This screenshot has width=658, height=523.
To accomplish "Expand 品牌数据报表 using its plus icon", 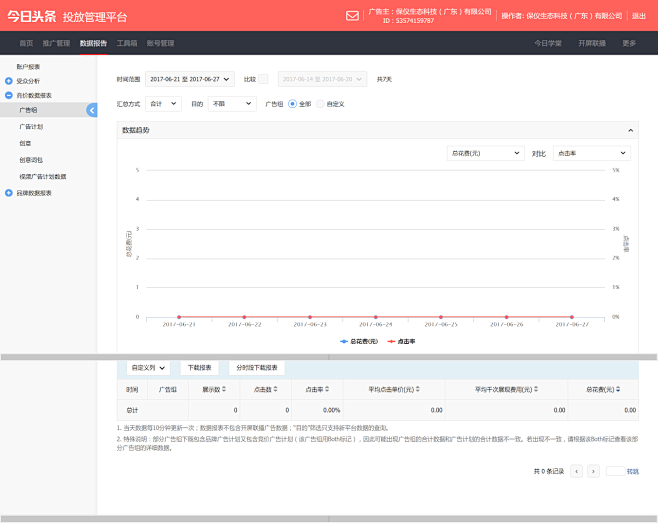I will coord(9,192).
